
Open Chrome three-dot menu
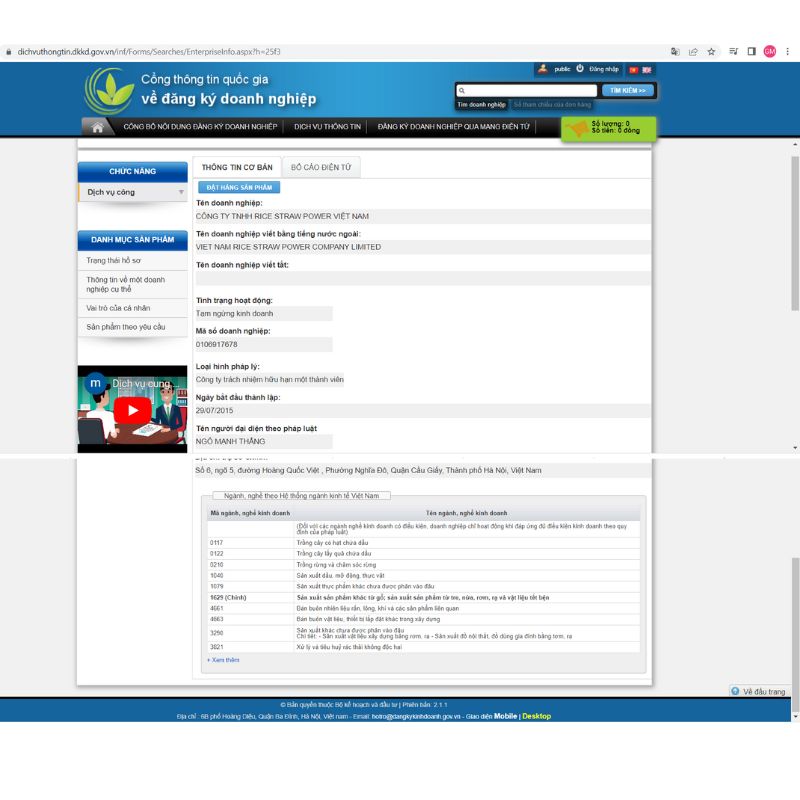click(787, 51)
